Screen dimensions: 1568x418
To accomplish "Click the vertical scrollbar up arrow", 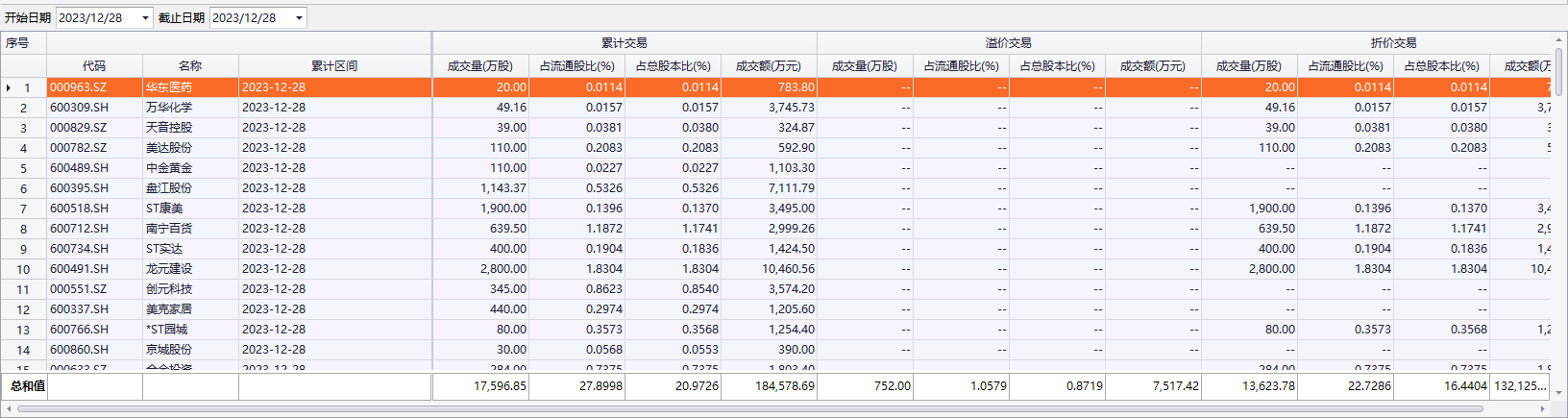I will coord(1559,39).
